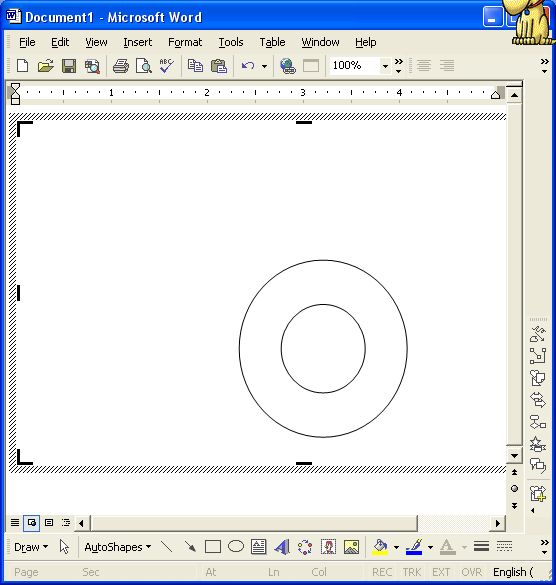Open the Print Preview tool
The height and width of the screenshot is (585, 556).
click(x=144, y=66)
